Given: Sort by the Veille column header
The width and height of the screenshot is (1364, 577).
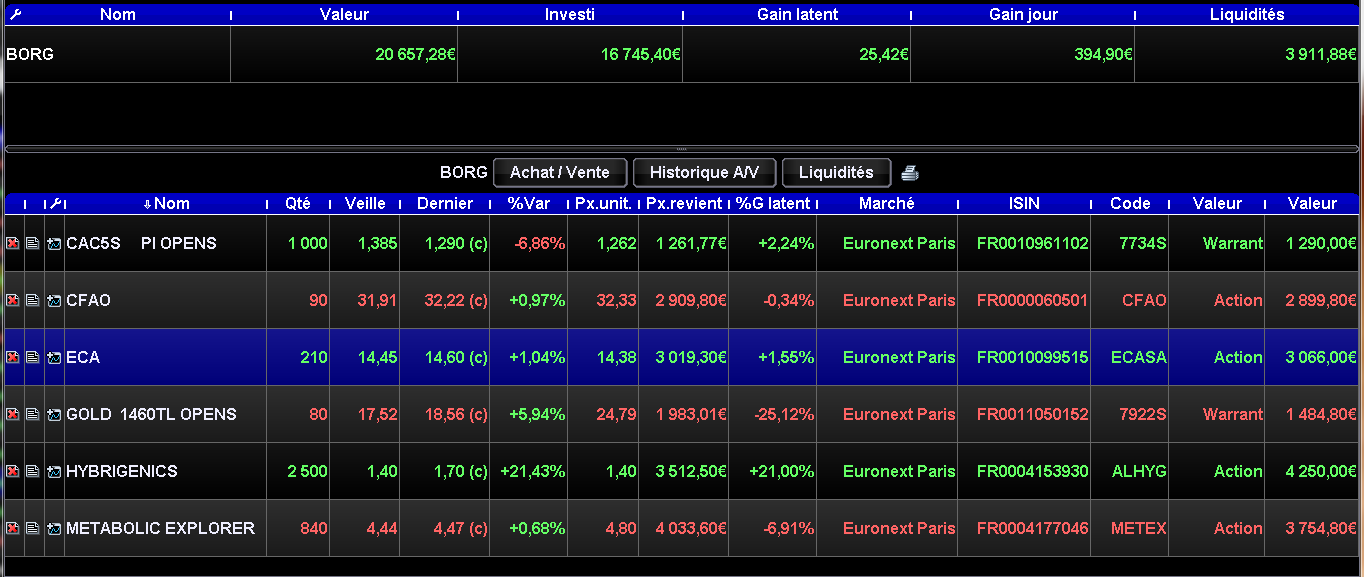Looking at the screenshot, I should 365,203.
